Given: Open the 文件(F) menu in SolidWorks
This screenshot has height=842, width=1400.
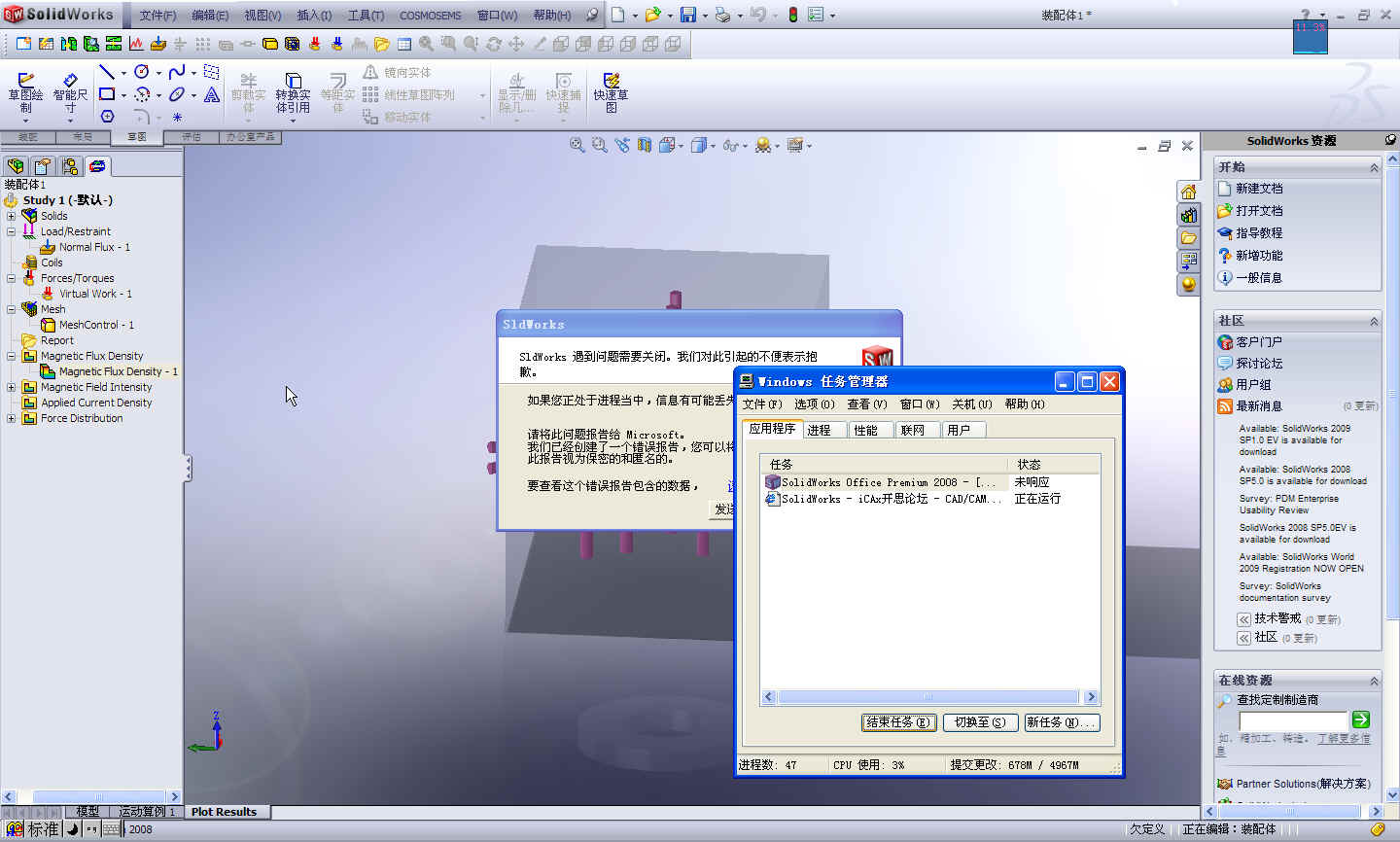Looking at the screenshot, I should (x=157, y=16).
